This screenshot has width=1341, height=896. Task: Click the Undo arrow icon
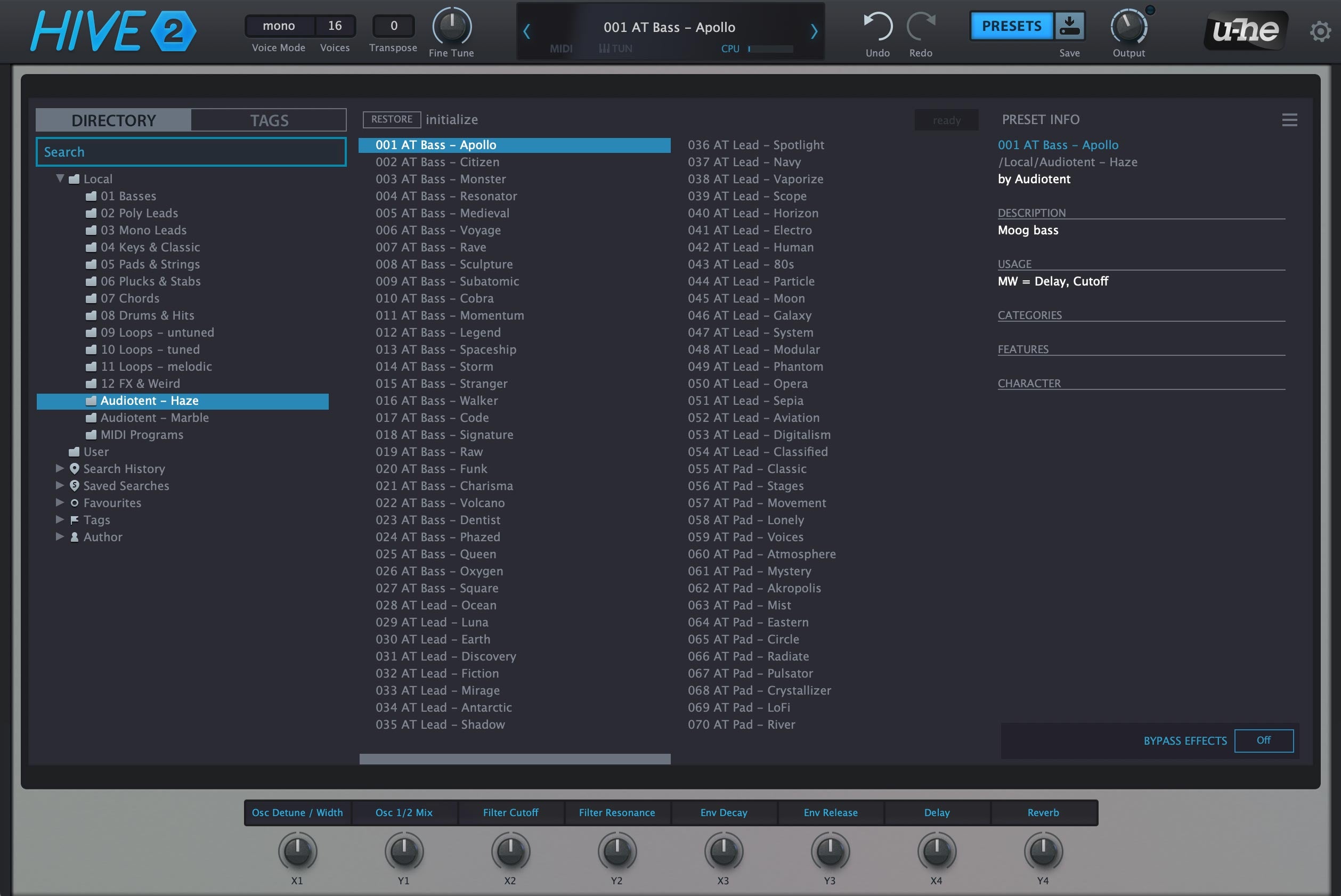(x=877, y=27)
